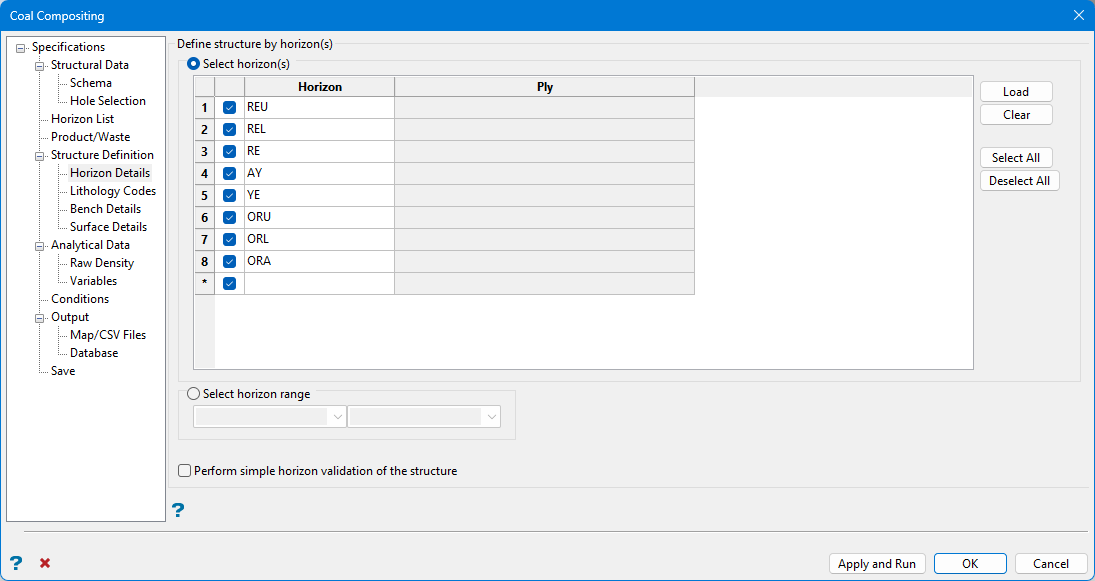Viewport: 1095px width, 581px height.
Task: Close the Coal Compositing window
Action: pyautogui.click(x=1078, y=15)
